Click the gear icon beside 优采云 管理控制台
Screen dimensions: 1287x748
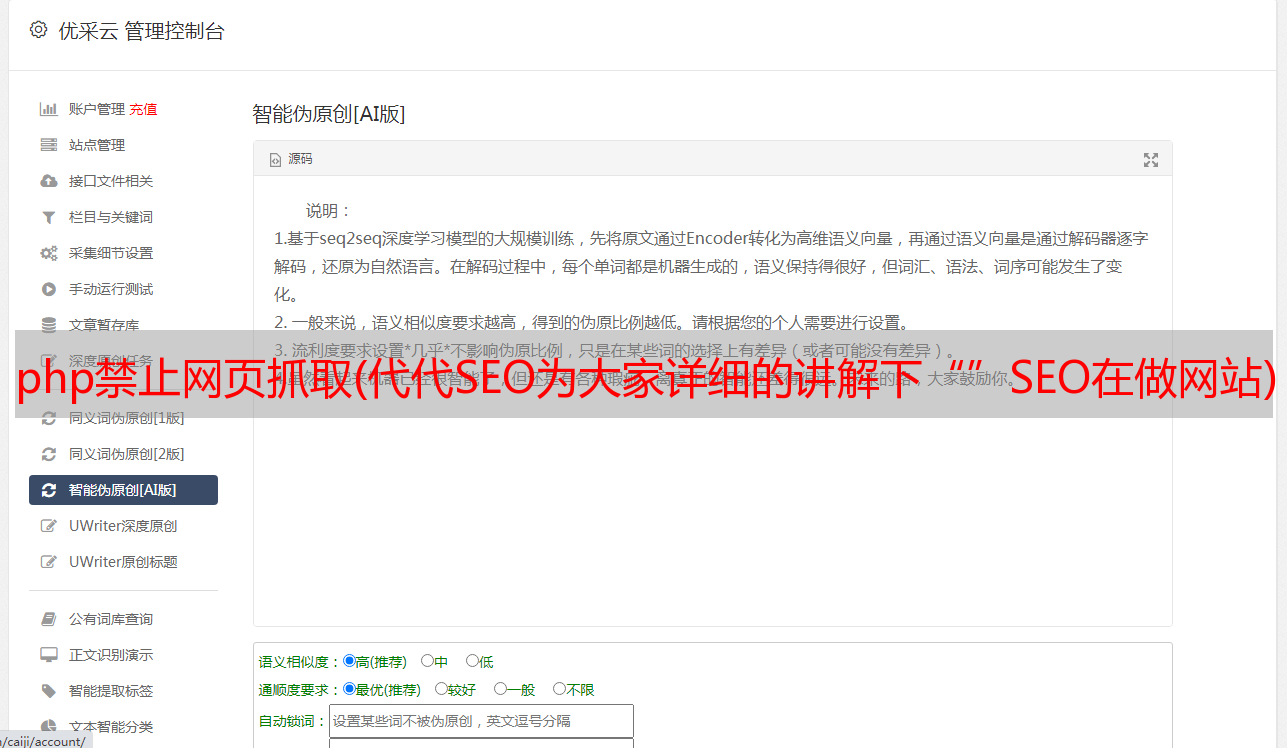pos(38,30)
